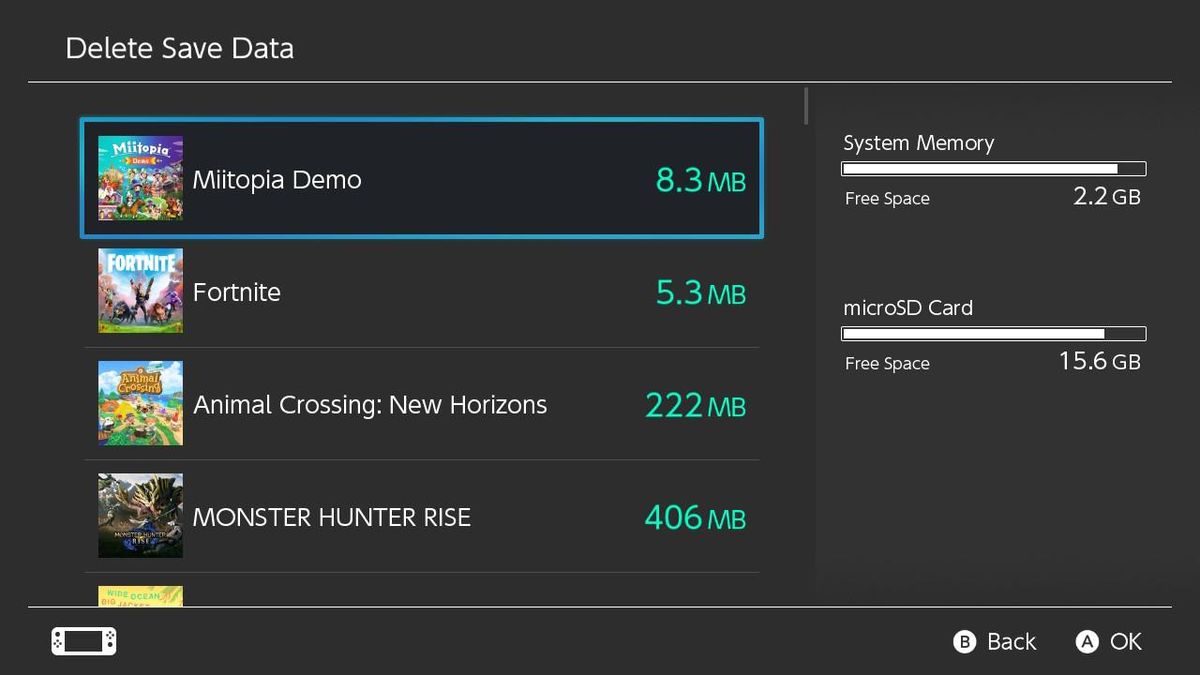Image resolution: width=1200 pixels, height=675 pixels.
Task: Click the list scrollbar handle
Action: (x=806, y=106)
